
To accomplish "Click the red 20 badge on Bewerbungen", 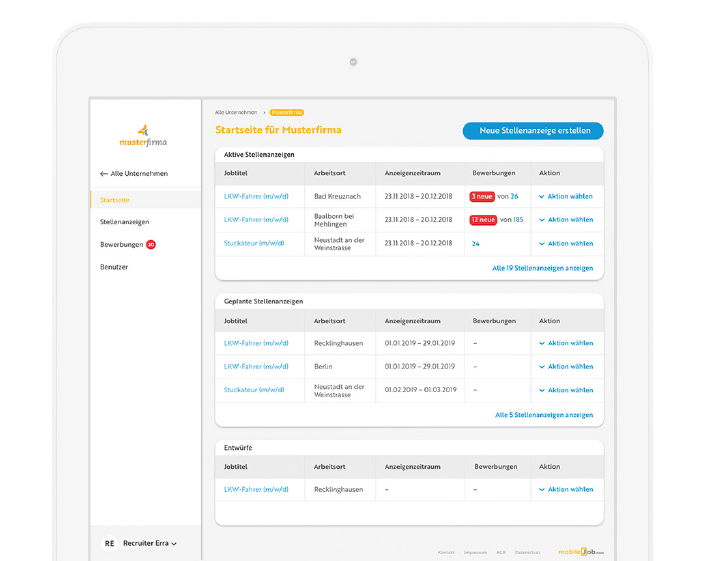I will coord(151,244).
